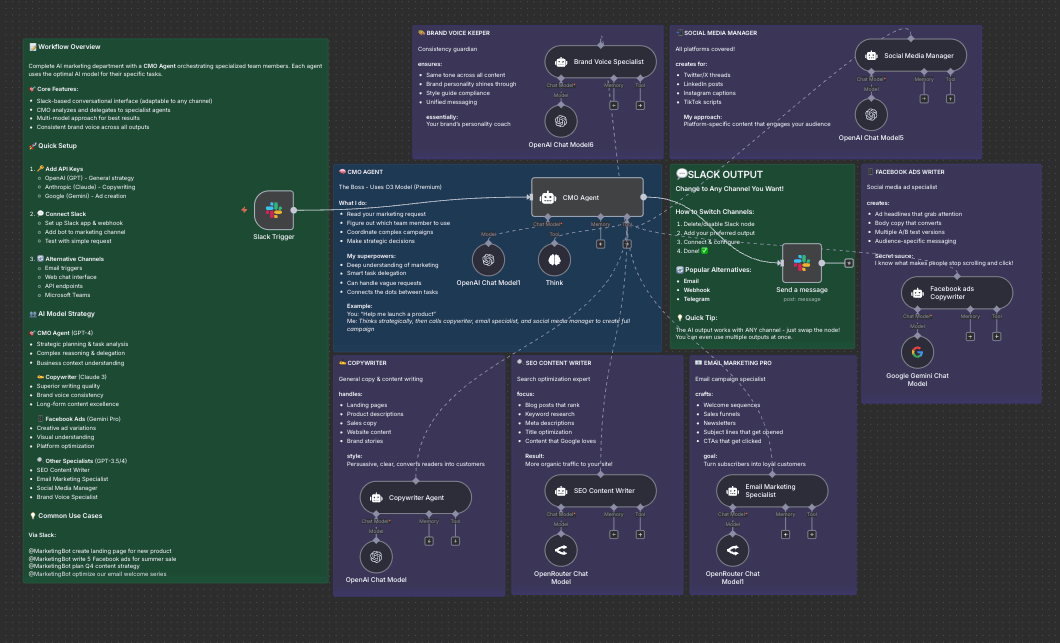Click the OpenRouter Chat Model1 node
The height and width of the screenshot is (643, 1060).
pos(732,550)
